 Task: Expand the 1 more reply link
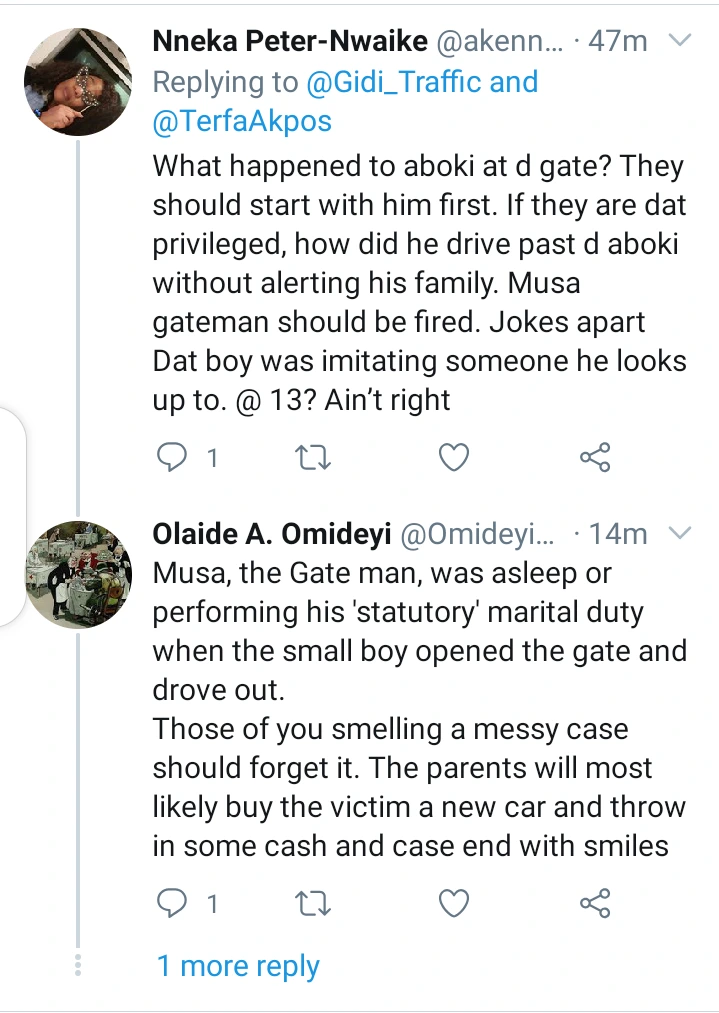[238, 966]
